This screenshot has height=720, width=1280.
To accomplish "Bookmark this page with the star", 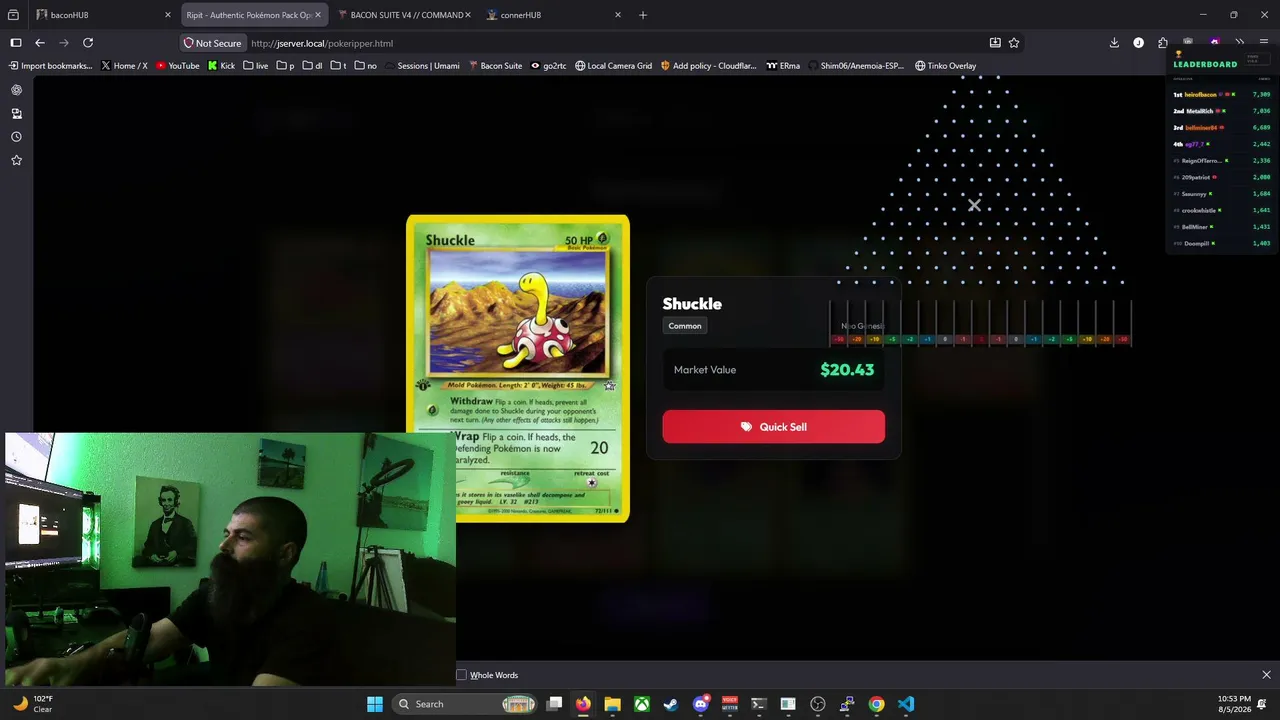I will tap(1014, 43).
